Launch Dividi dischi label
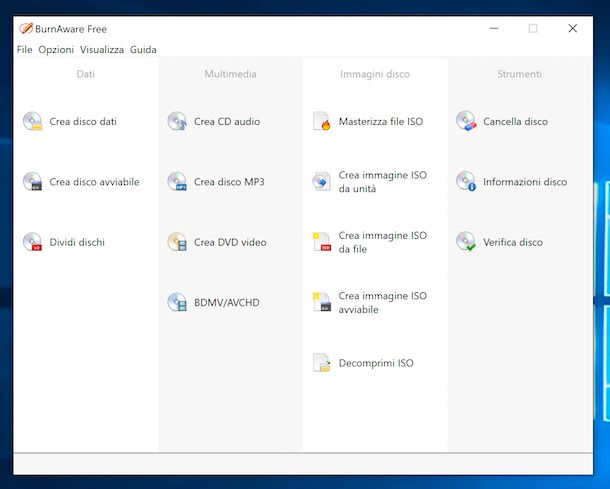Screen dimensions: 610x489 [77, 242]
